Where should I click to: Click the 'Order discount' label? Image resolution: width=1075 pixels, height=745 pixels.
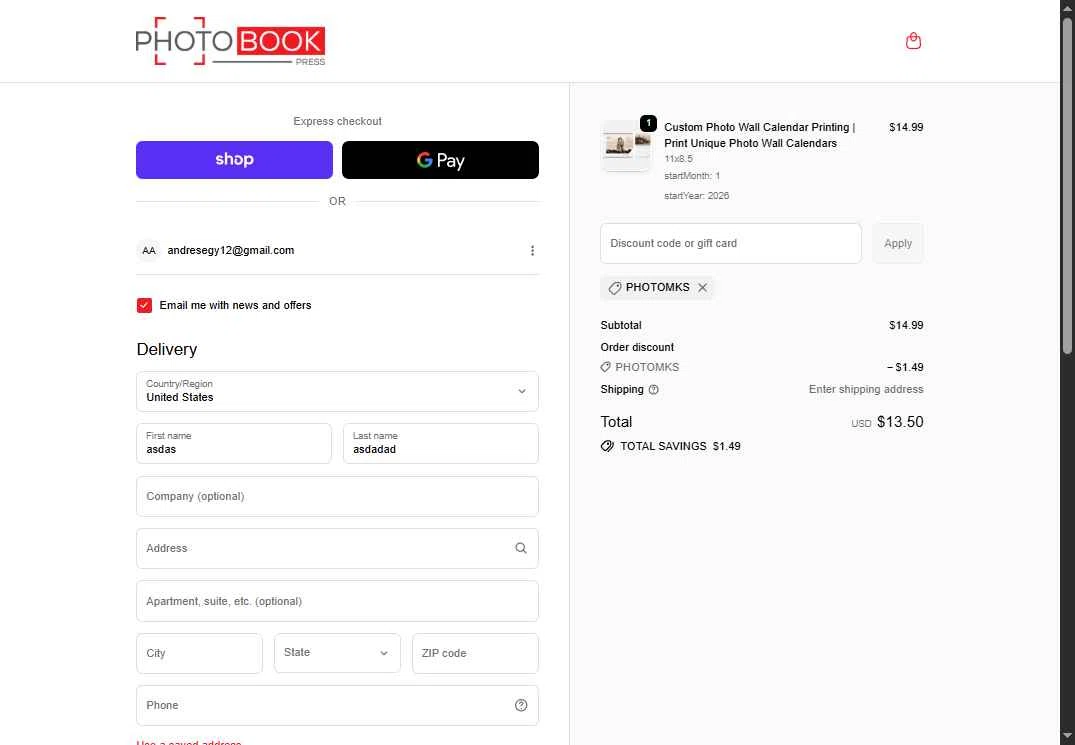click(x=637, y=347)
